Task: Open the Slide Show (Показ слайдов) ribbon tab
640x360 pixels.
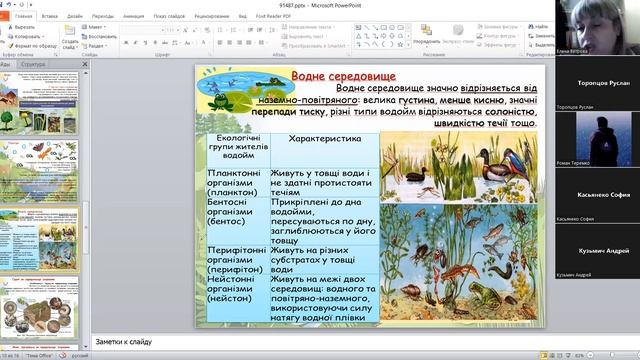Action: pyautogui.click(x=169, y=16)
